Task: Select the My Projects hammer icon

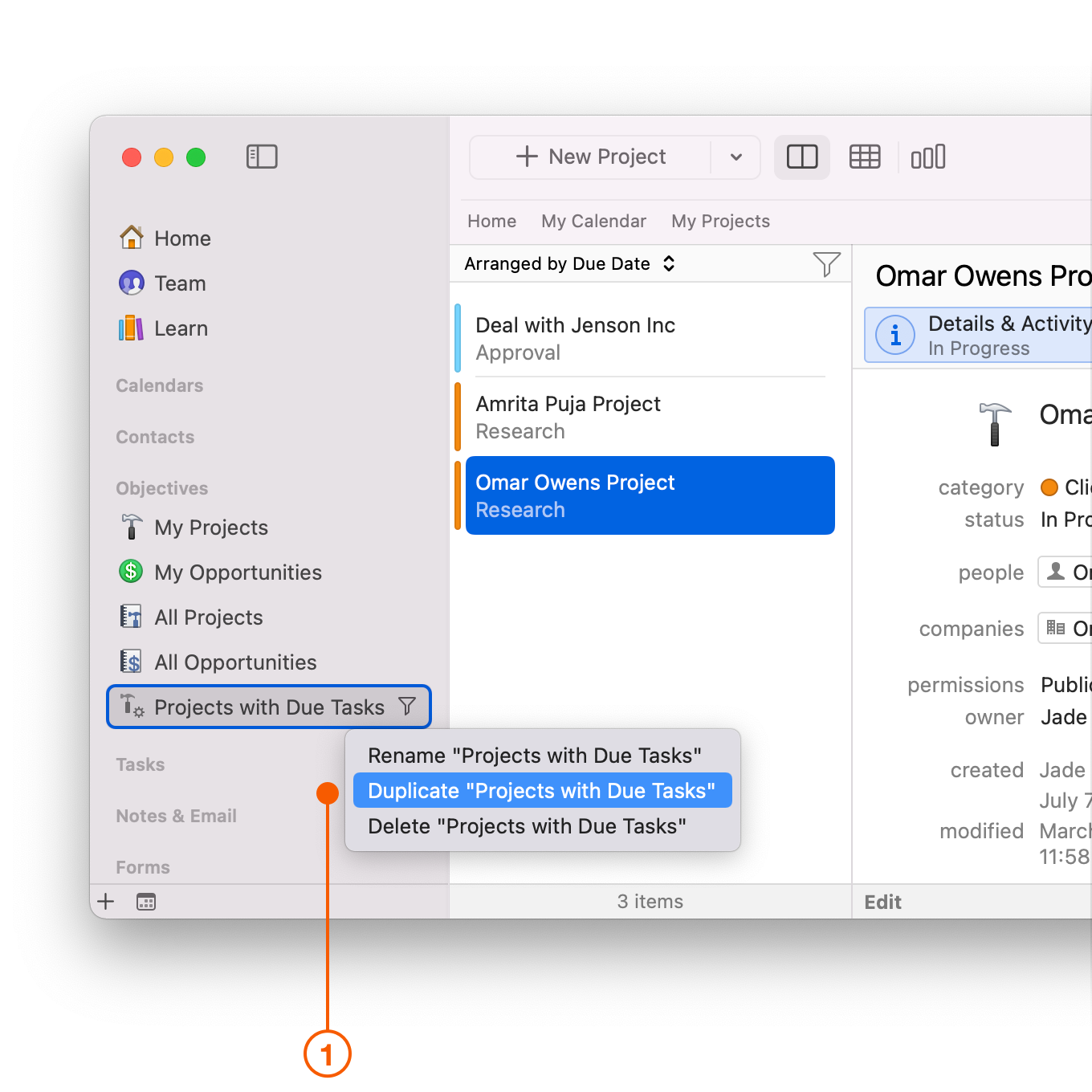Action: click(131, 527)
